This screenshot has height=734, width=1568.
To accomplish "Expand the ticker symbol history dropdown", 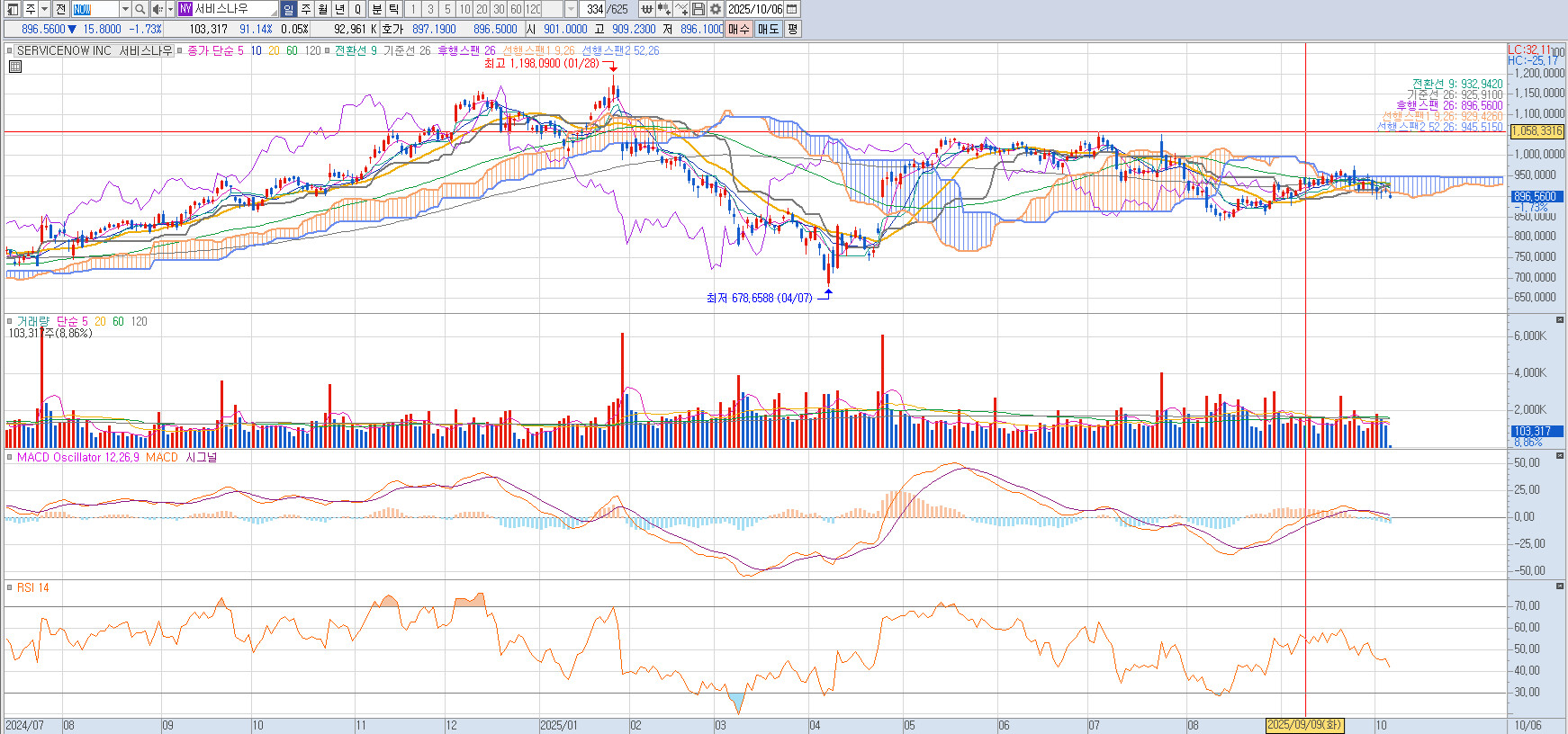I will (125, 9).
